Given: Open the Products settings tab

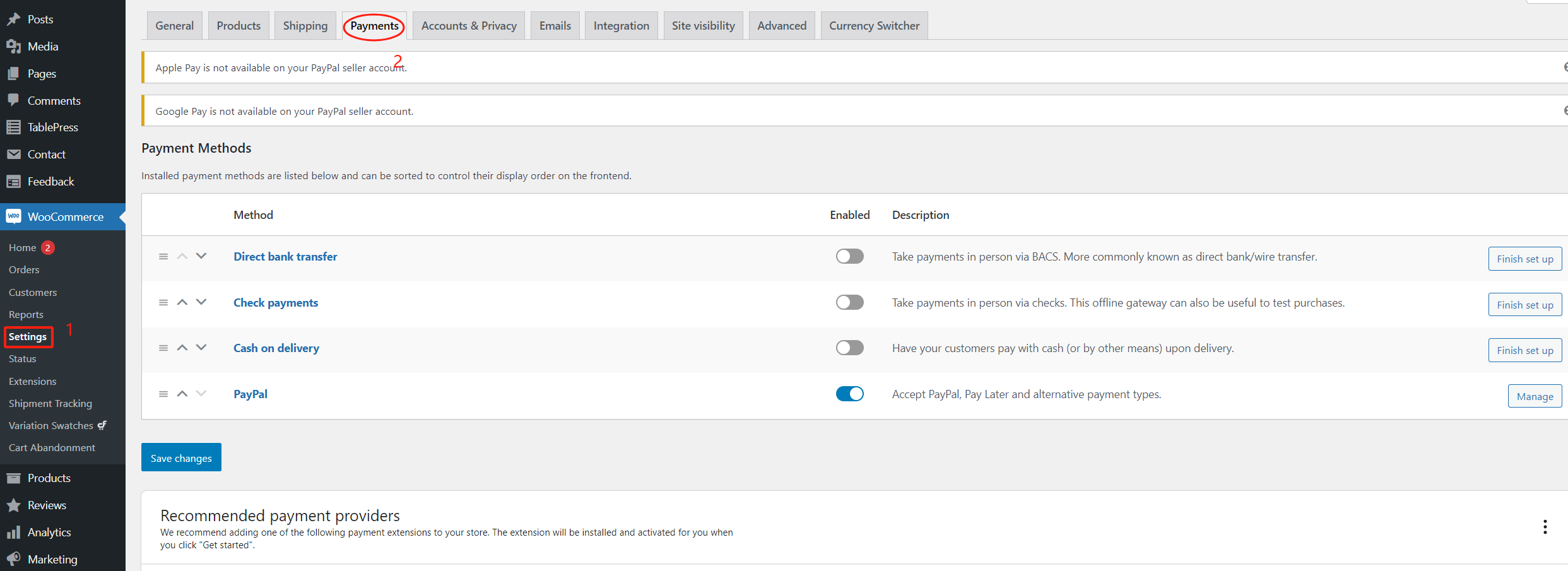Looking at the screenshot, I should pos(239,26).
